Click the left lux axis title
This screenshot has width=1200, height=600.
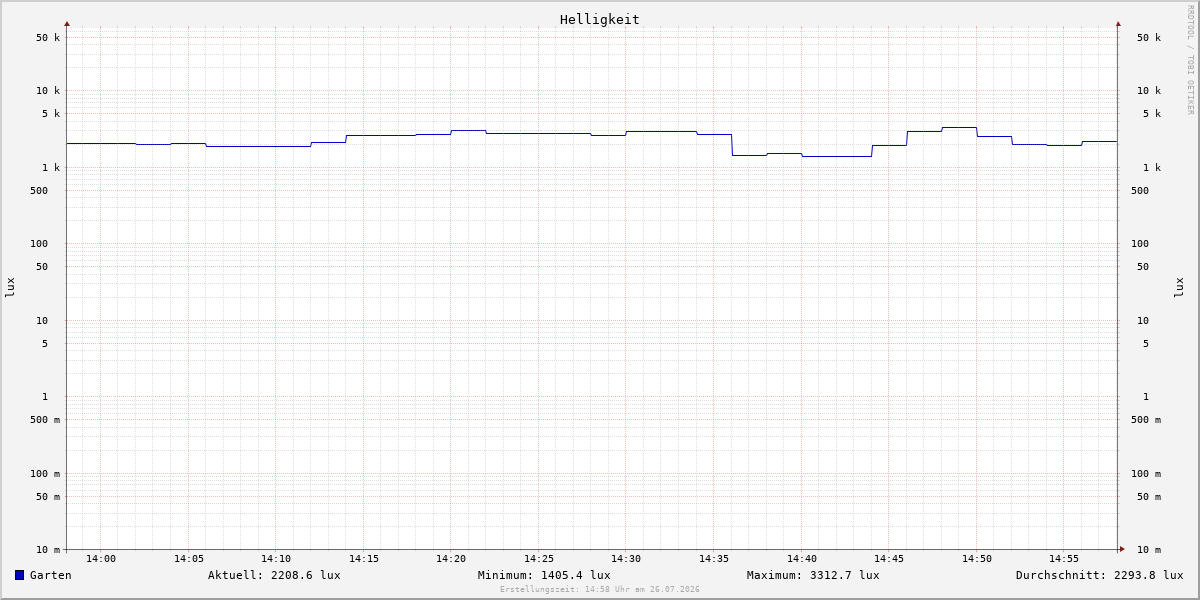coord(10,287)
